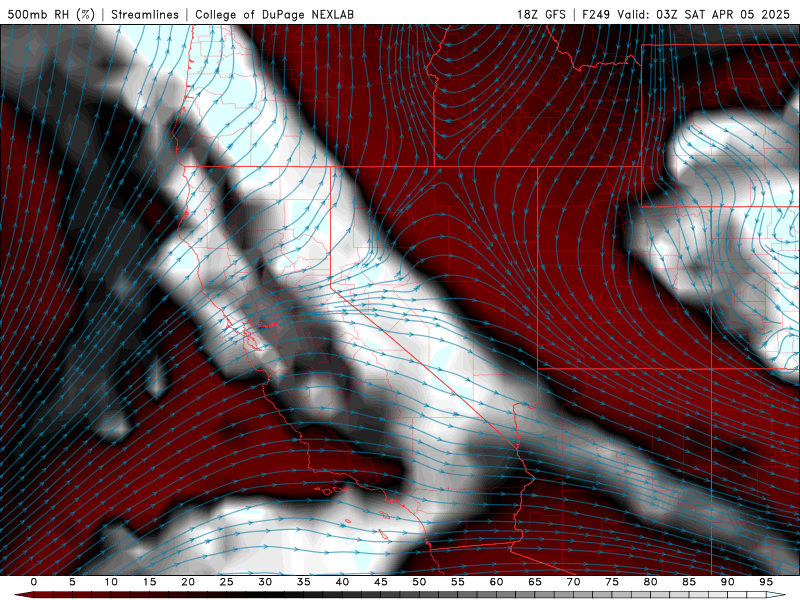Screen dimensions: 800x600
Task: Click the colorbar label '95'
Action: coord(766,582)
